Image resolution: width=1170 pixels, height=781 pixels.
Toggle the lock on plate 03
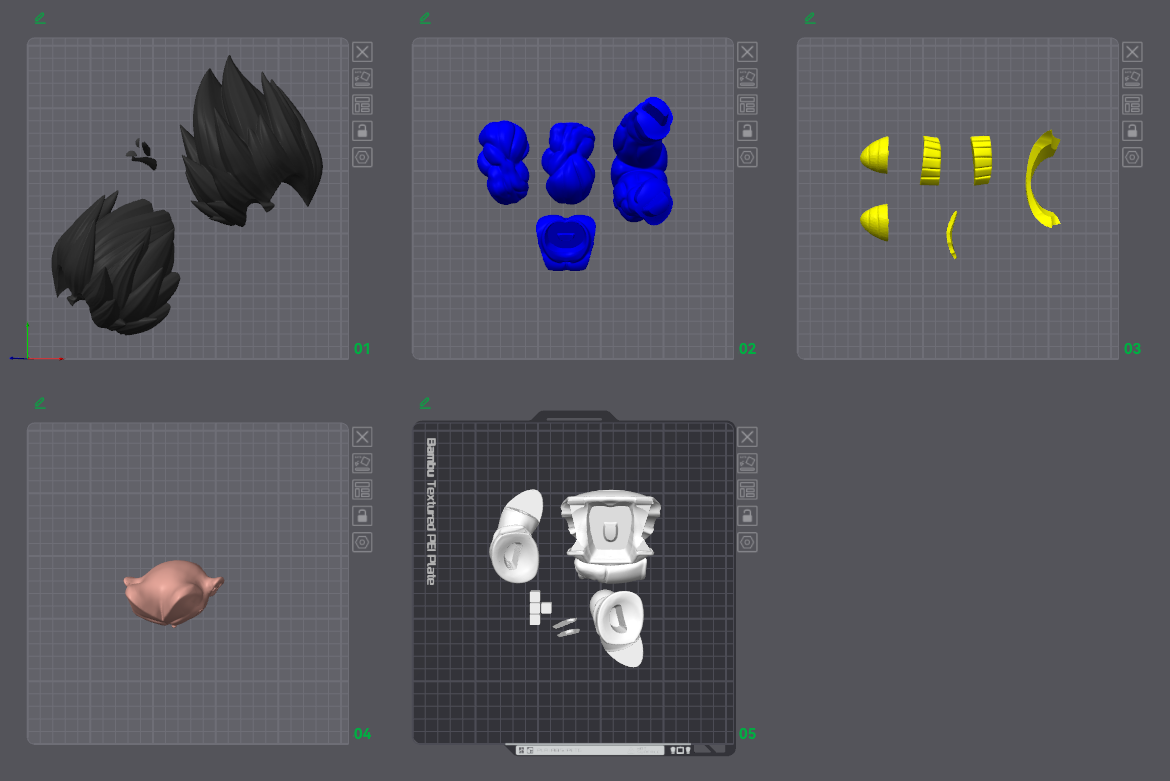click(x=1132, y=131)
